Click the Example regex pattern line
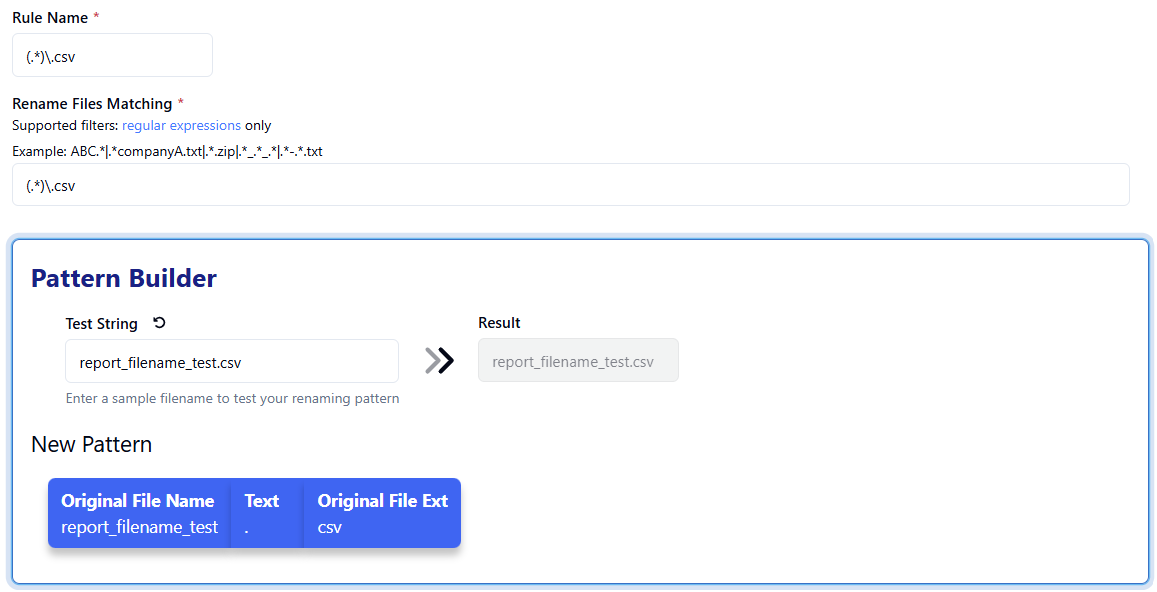1157x592 pixels. 167,152
